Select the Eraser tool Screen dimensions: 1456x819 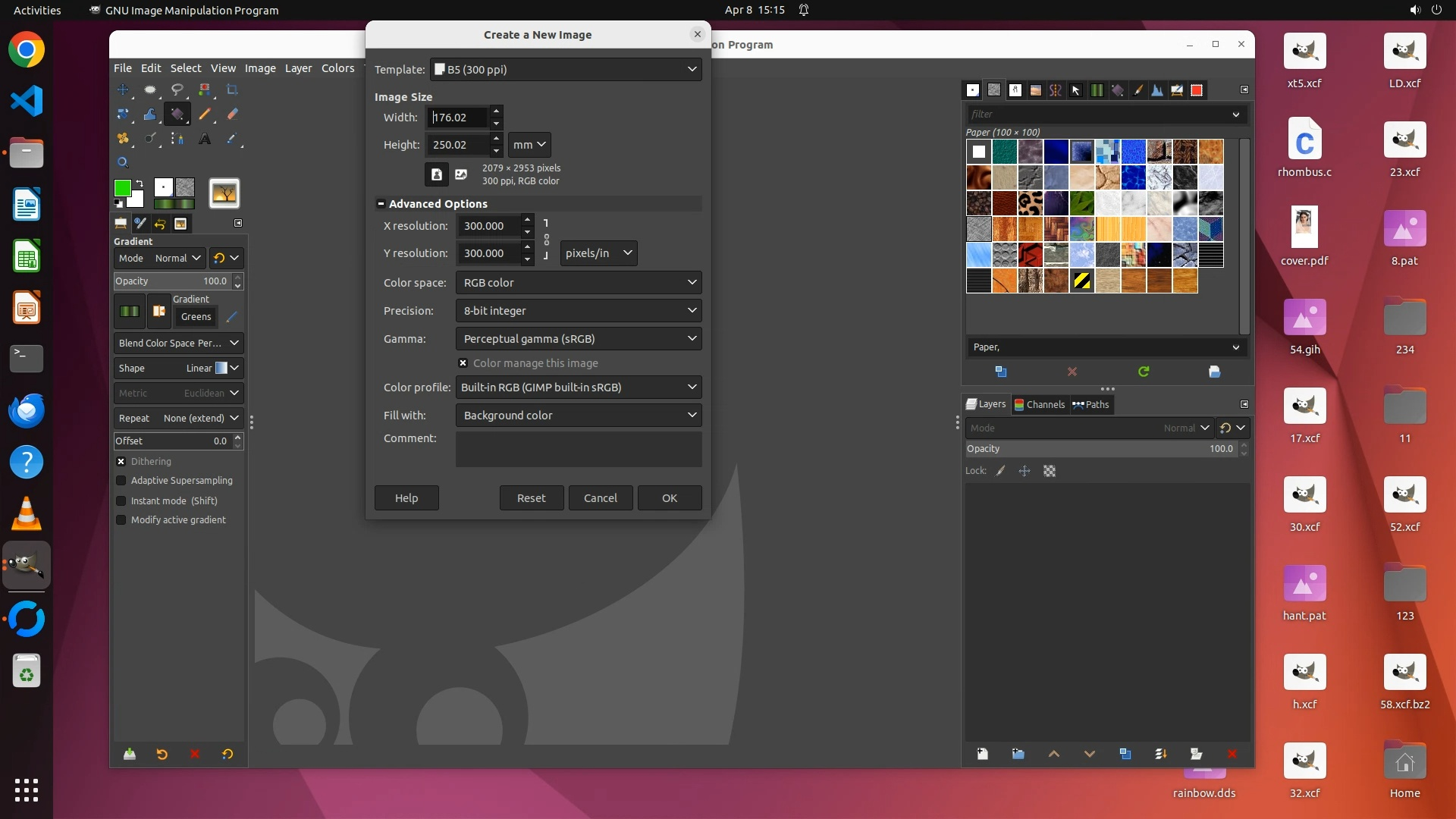coord(232,114)
